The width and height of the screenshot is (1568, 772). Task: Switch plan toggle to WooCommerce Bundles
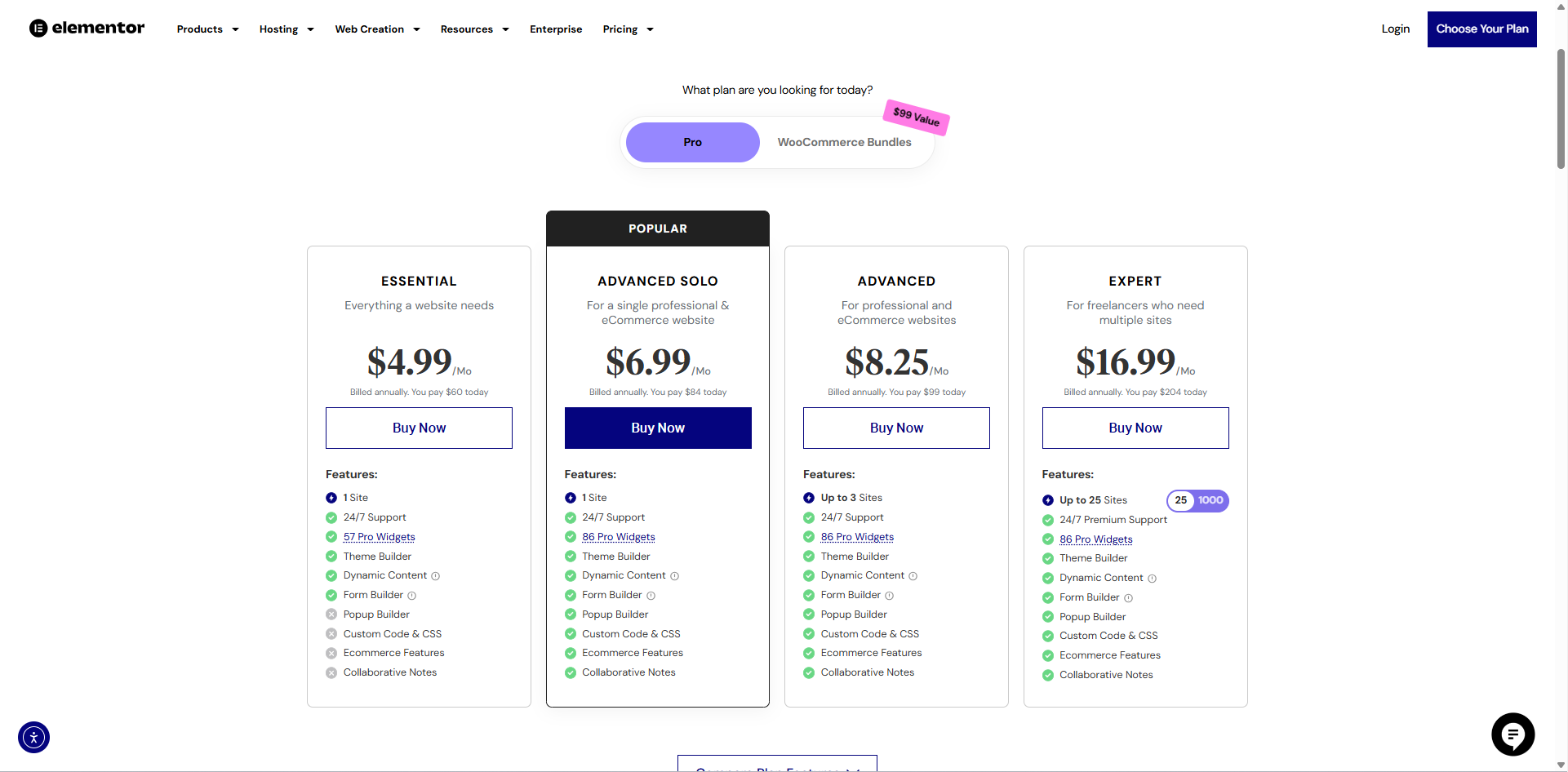[x=844, y=142]
